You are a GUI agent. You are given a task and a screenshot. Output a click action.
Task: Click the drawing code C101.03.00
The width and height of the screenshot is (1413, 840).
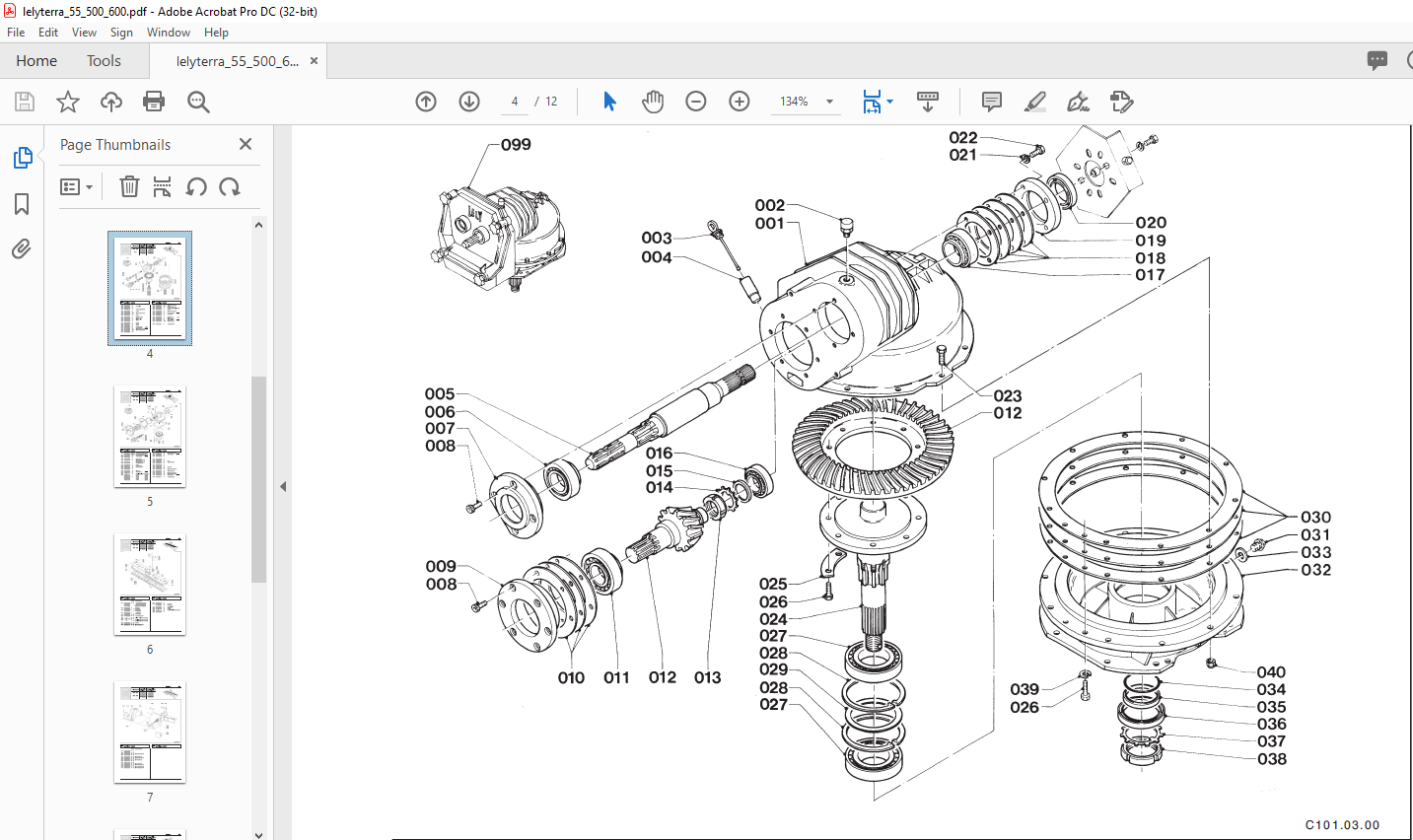(1342, 825)
